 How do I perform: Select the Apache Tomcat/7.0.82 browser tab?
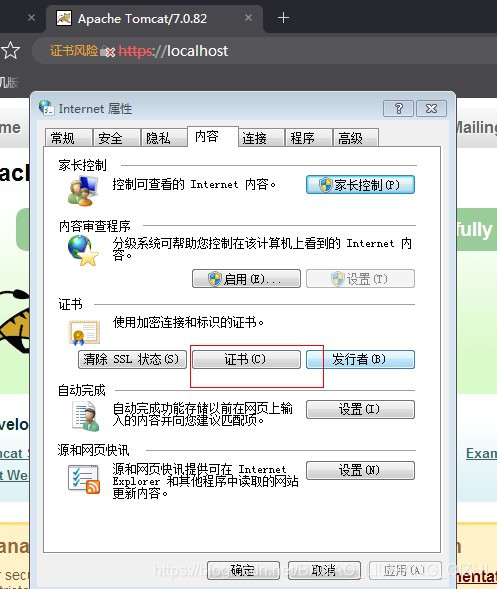coord(154,19)
